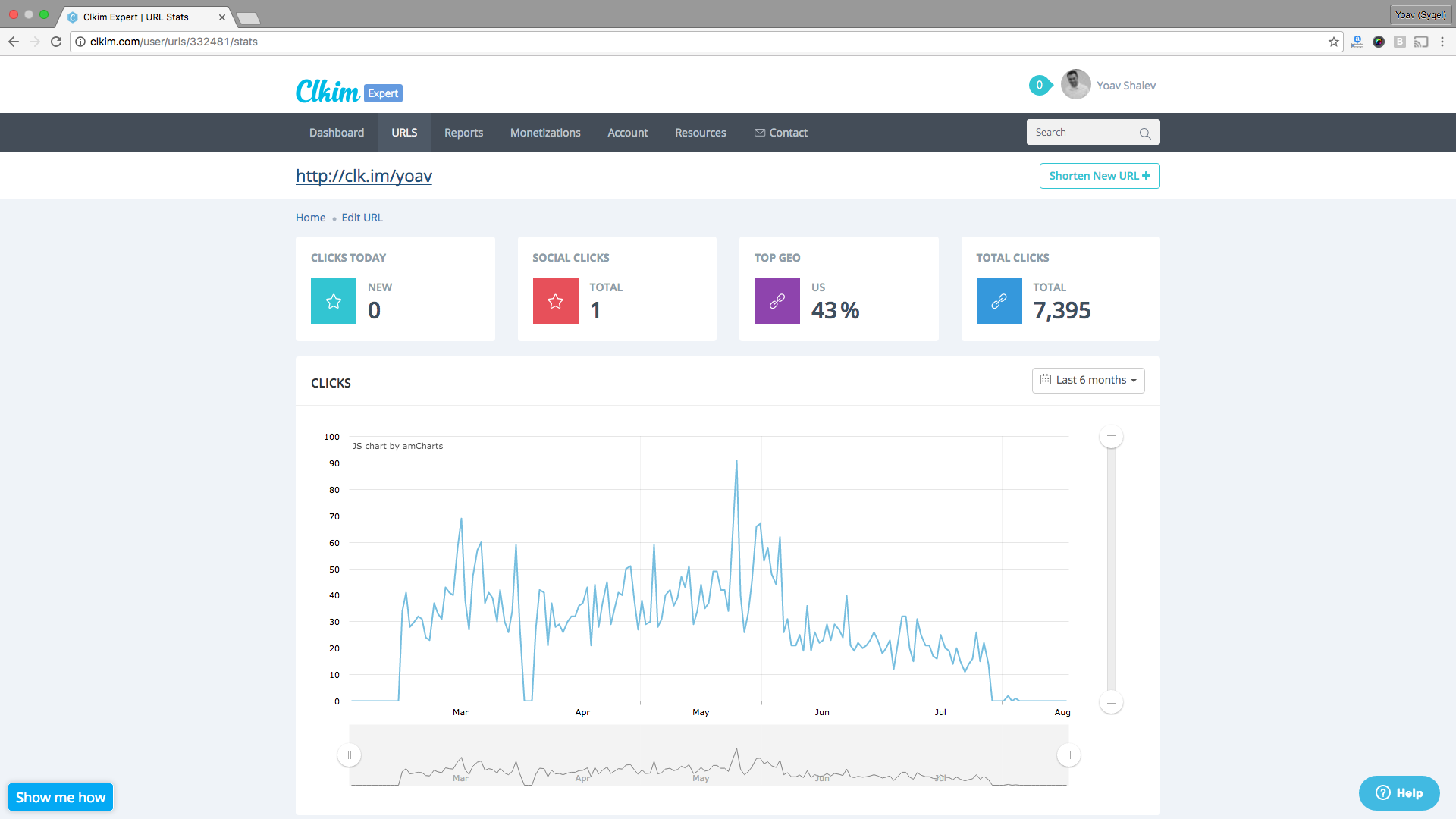Click the search magnifier icon
Image resolution: width=1456 pixels, height=819 pixels.
click(1144, 133)
